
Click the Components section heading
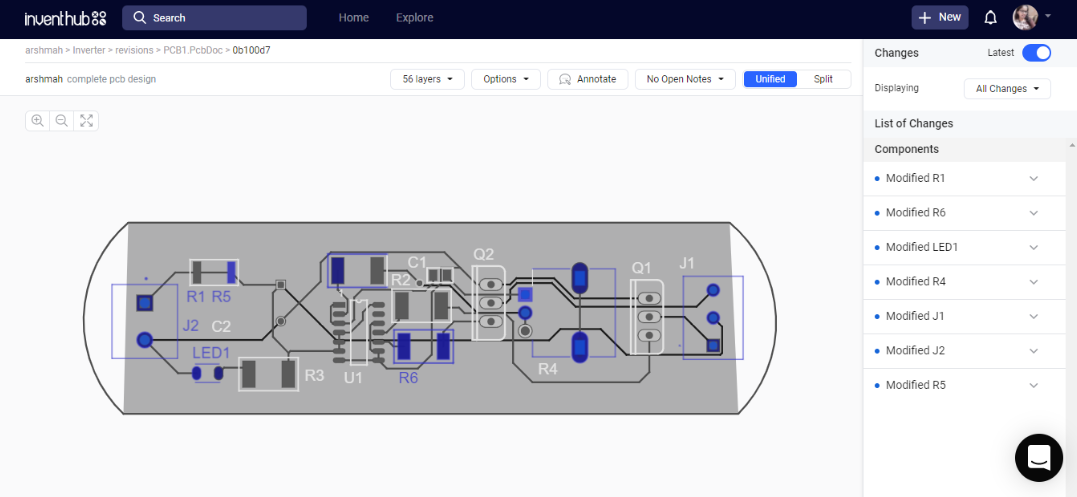tap(907, 149)
